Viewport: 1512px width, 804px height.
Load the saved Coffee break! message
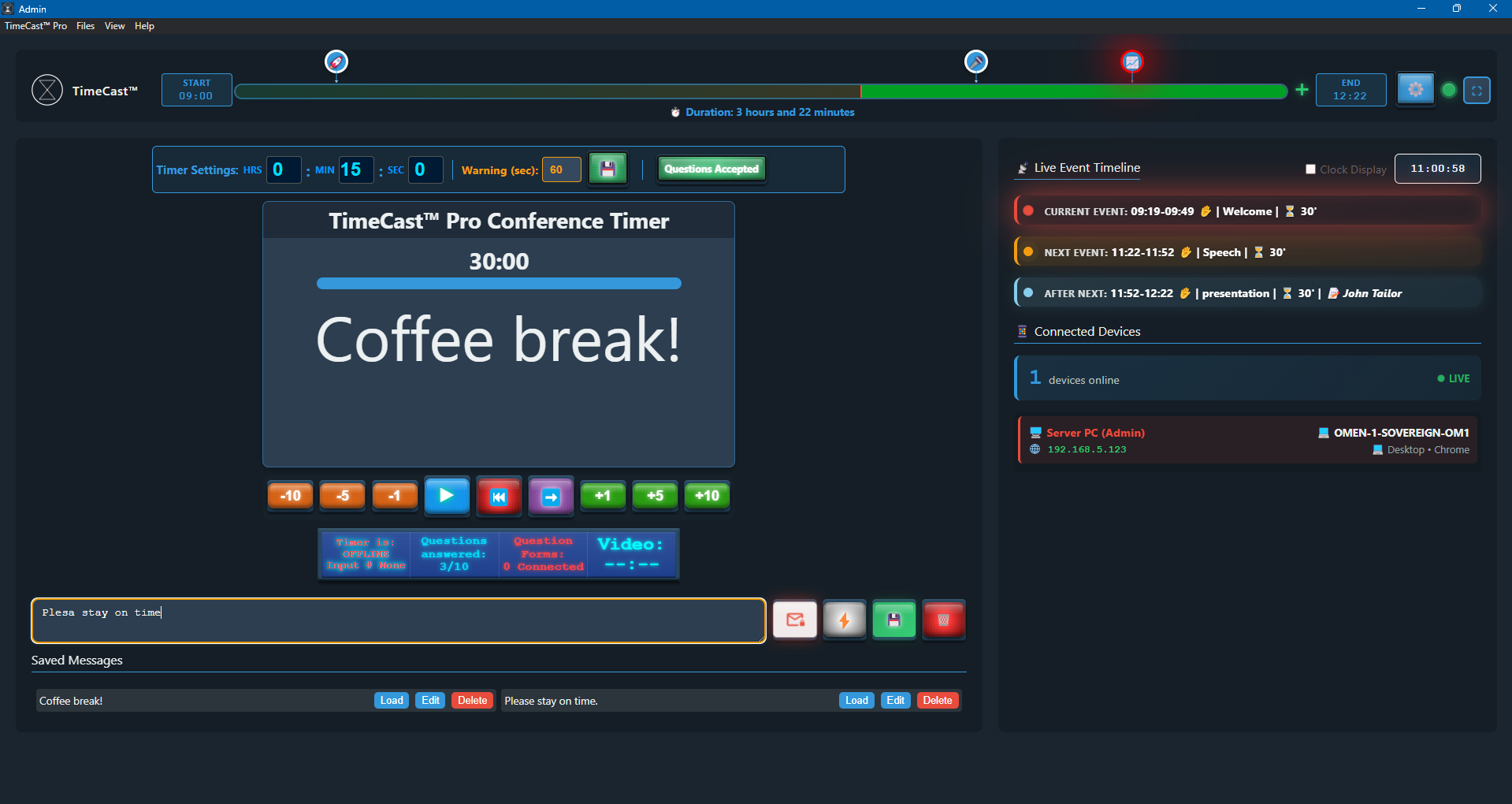coord(391,701)
